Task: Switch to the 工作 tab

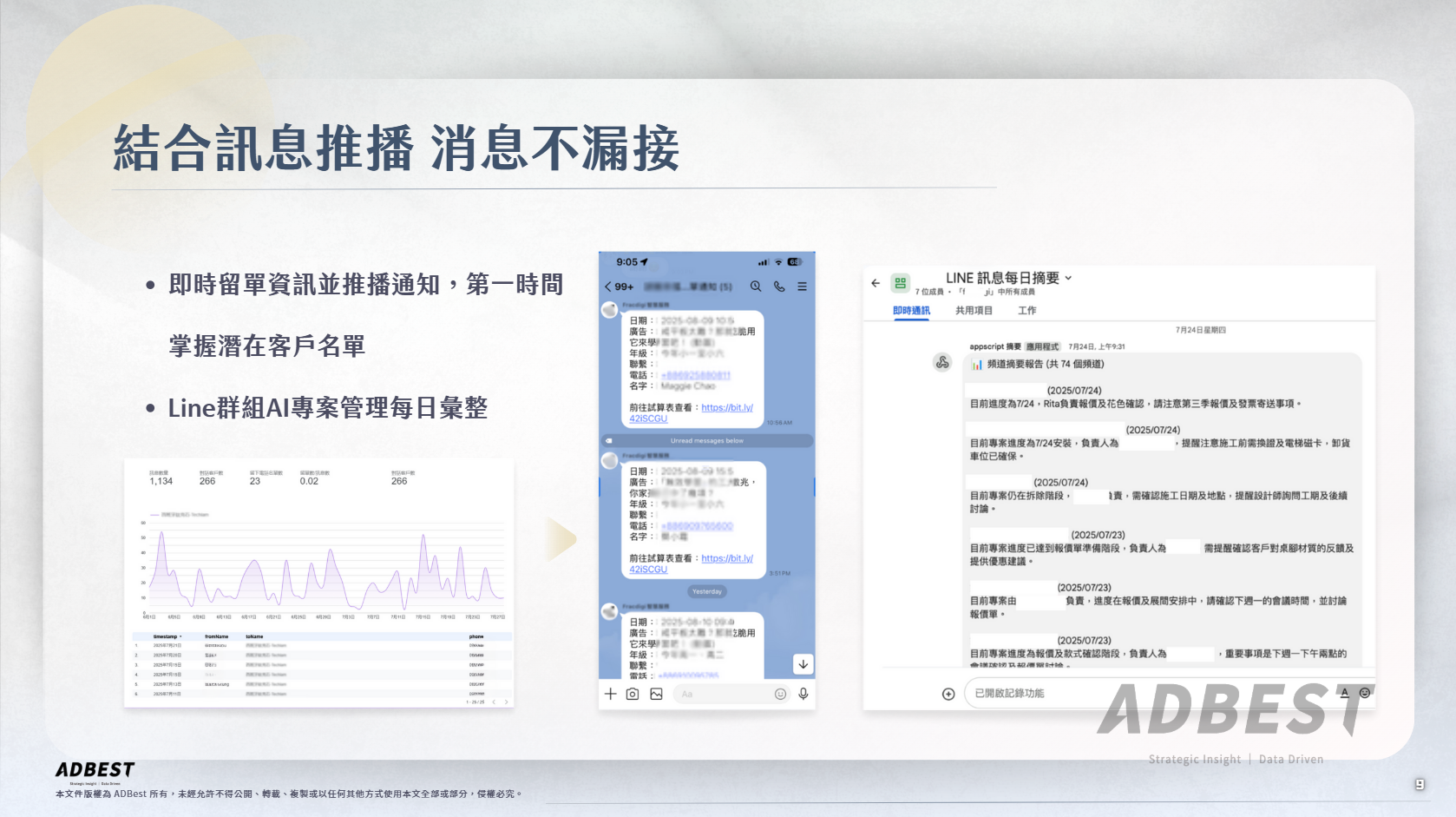Action: pos(1026,311)
